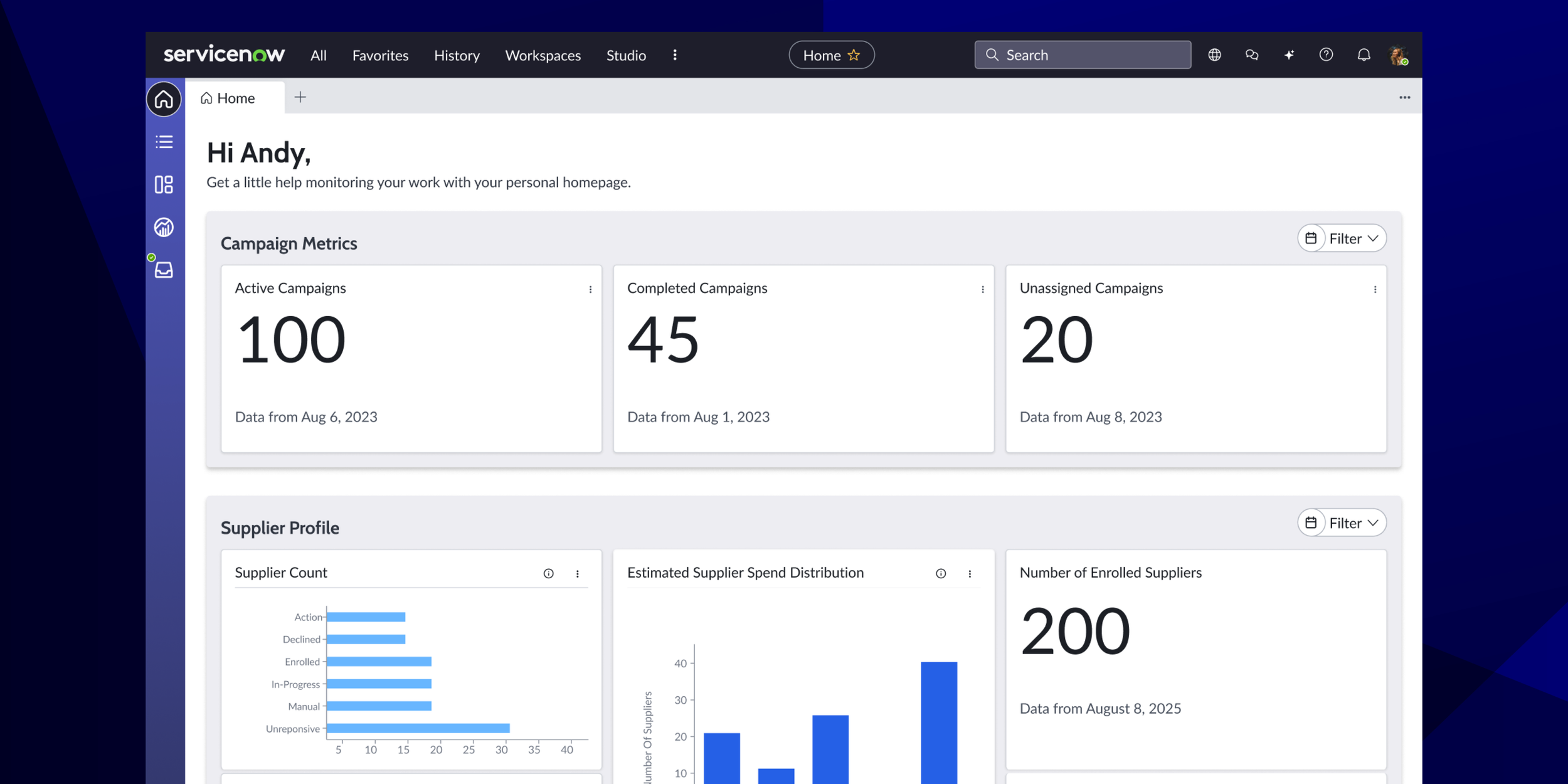Screen dimensions: 1568x784
Task: Click the Campaign Metrics section heading
Action: tap(289, 243)
